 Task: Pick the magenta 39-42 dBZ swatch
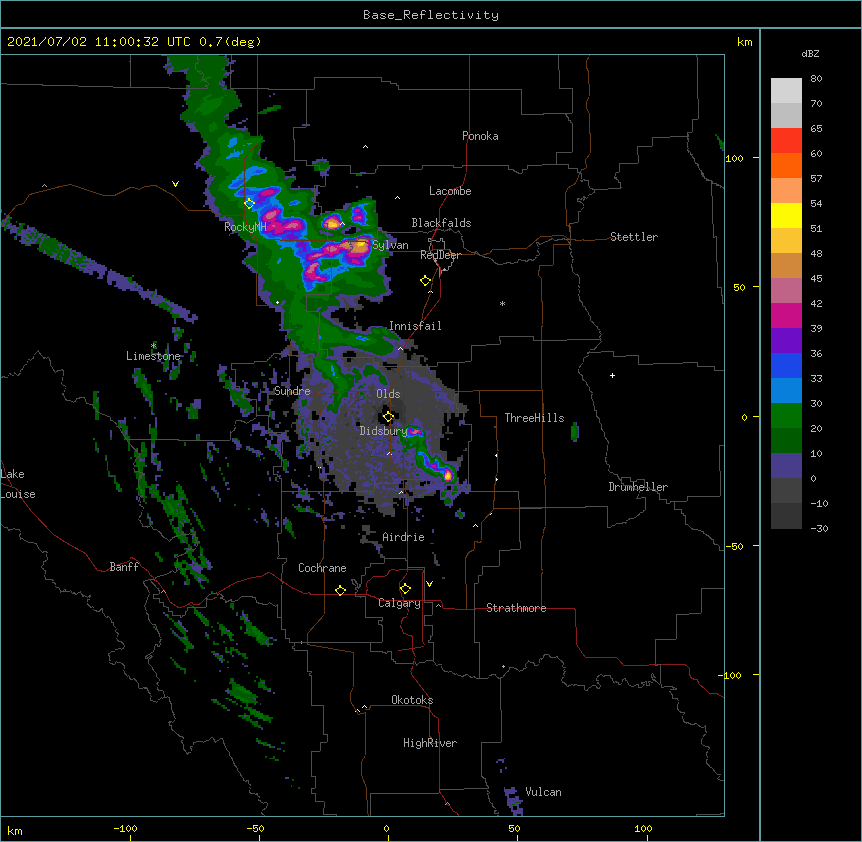786,315
